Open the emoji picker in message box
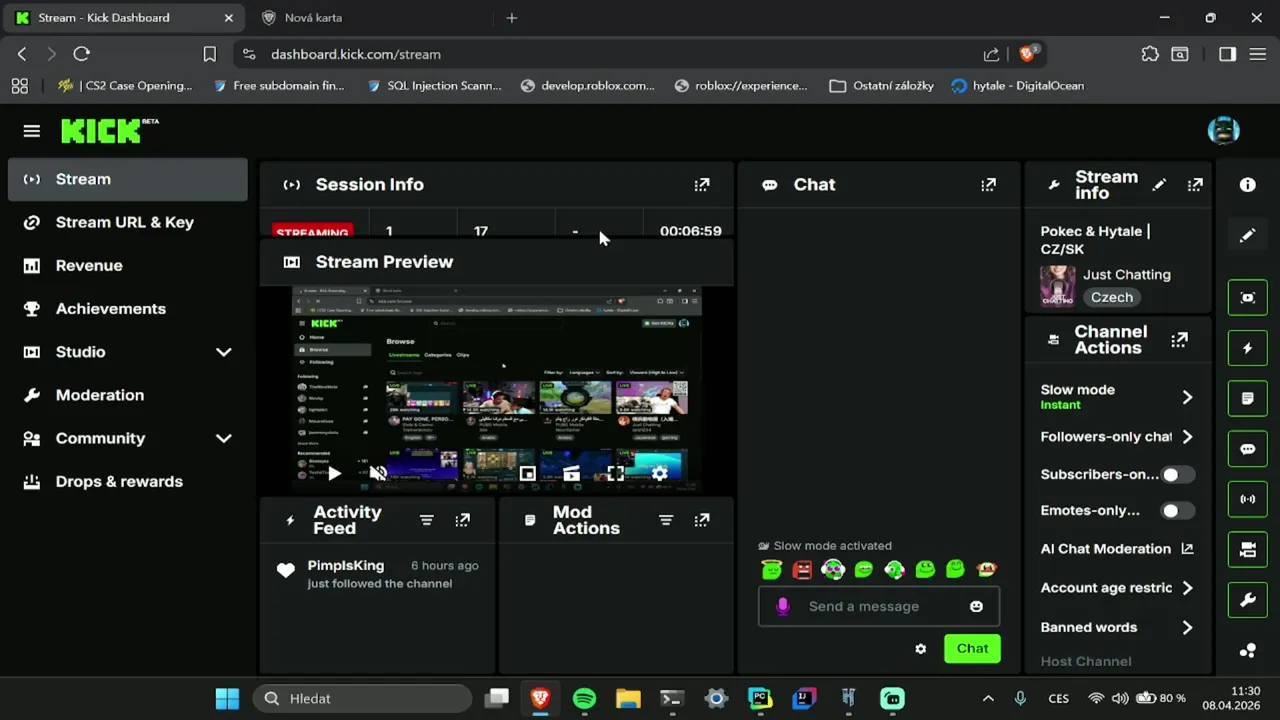The height and width of the screenshot is (720, 1280). [x=977, y=606]
